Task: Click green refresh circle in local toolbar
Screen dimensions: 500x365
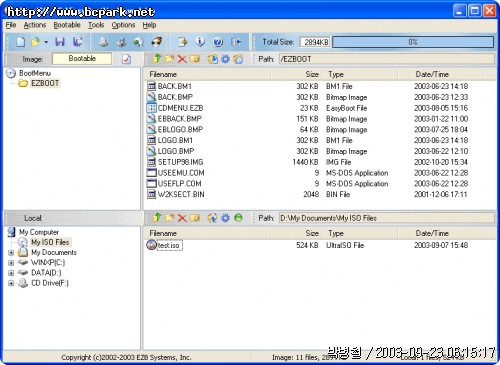Action: coord(238,218)
